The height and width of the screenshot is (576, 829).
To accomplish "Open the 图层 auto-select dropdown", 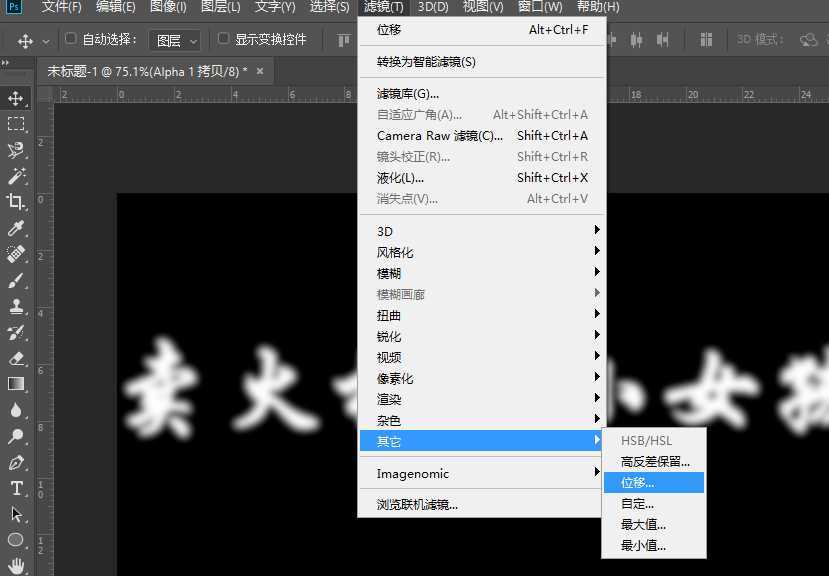I will tap(175, 40).
